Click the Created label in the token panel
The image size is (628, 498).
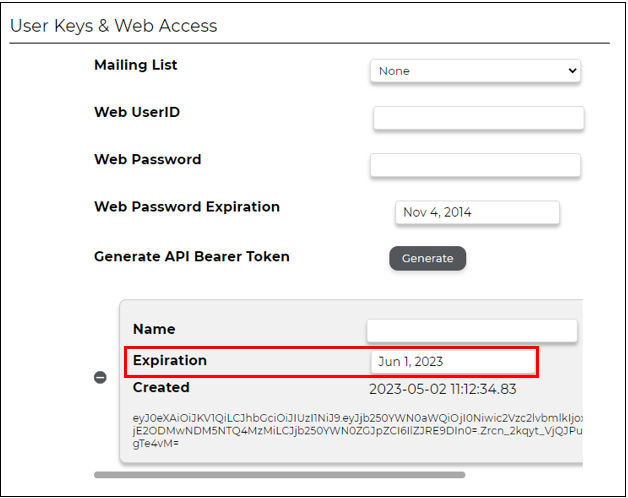click(161, 387)
